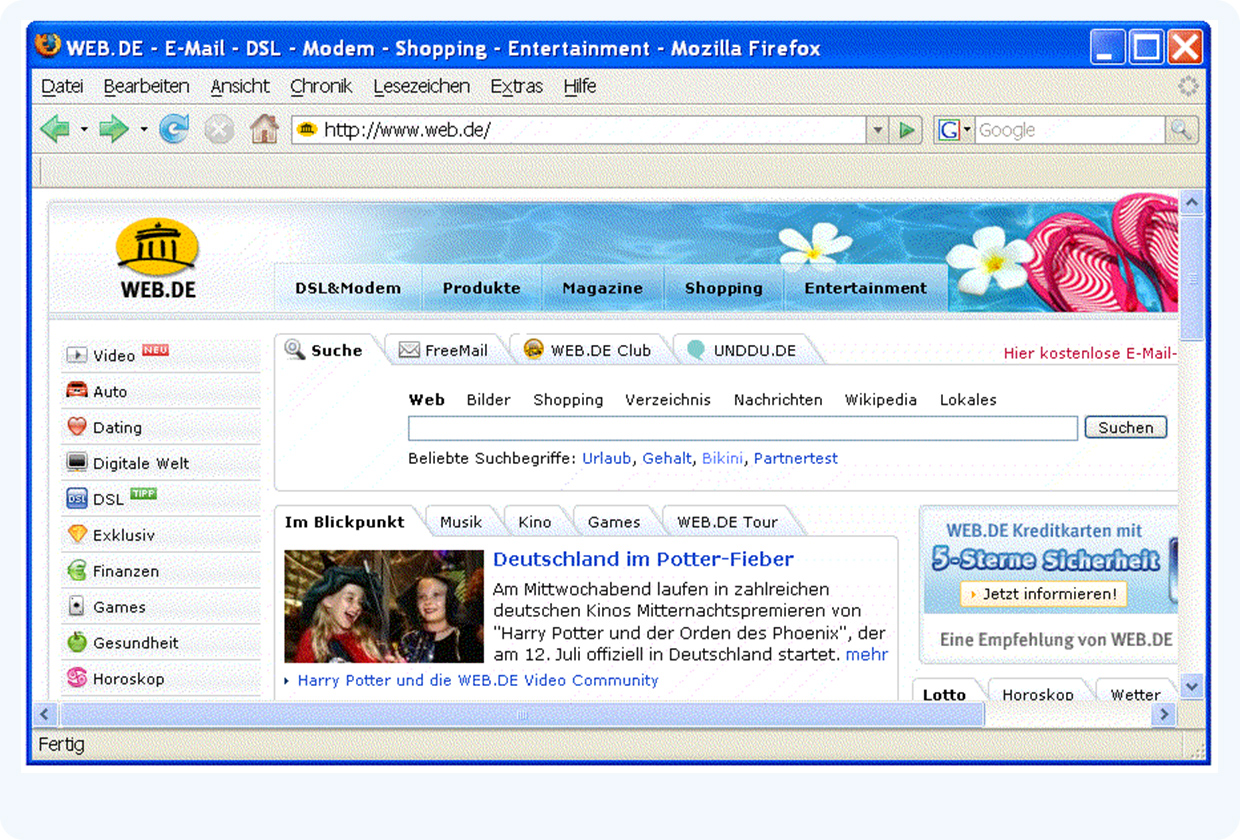The width and height of the screenshot is (1240, 840).
Task: Follow the Partnertest search link
Action: pos(795,458)
